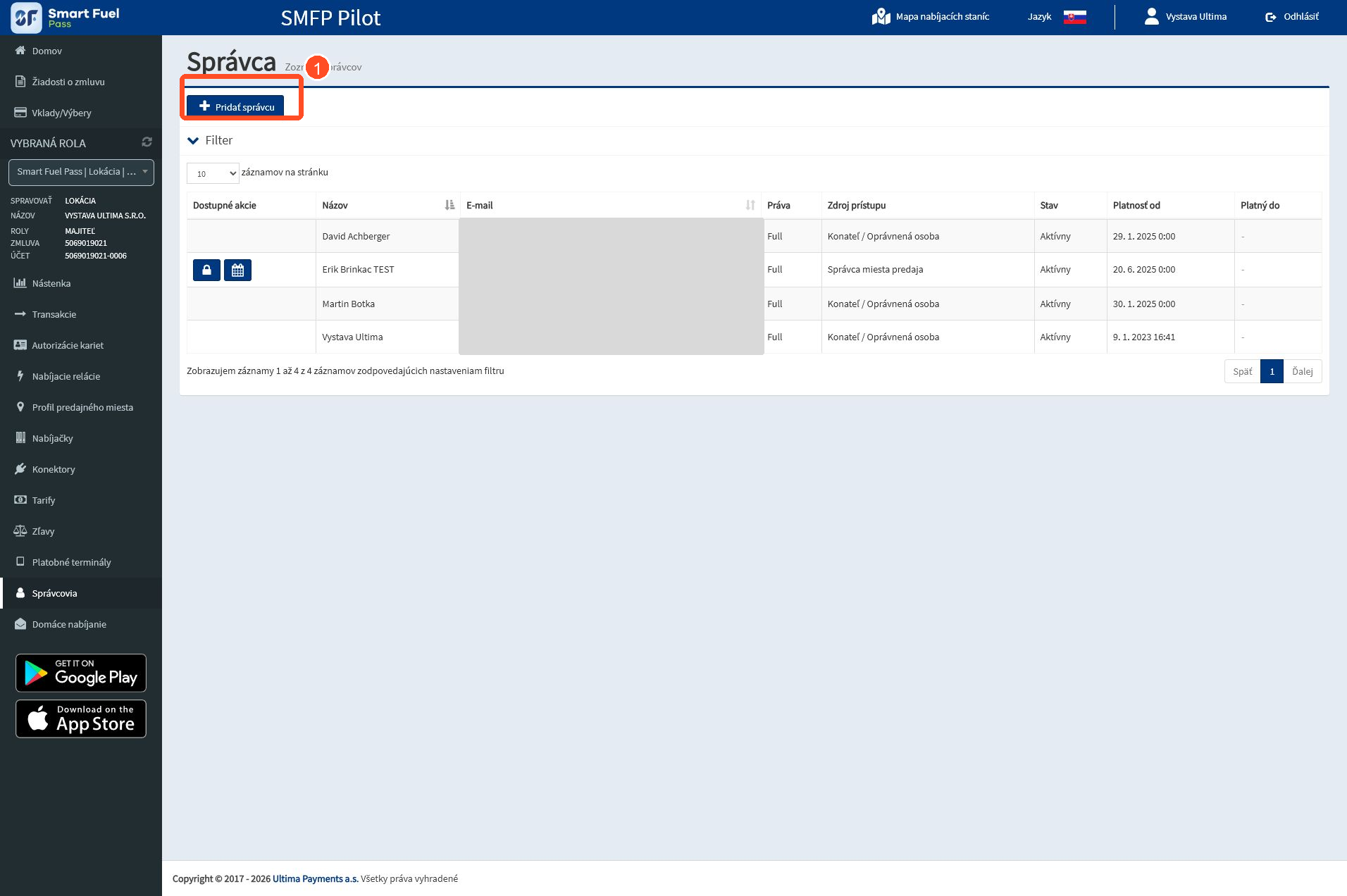Click the Profil predajného miesta pin icon

20,407
